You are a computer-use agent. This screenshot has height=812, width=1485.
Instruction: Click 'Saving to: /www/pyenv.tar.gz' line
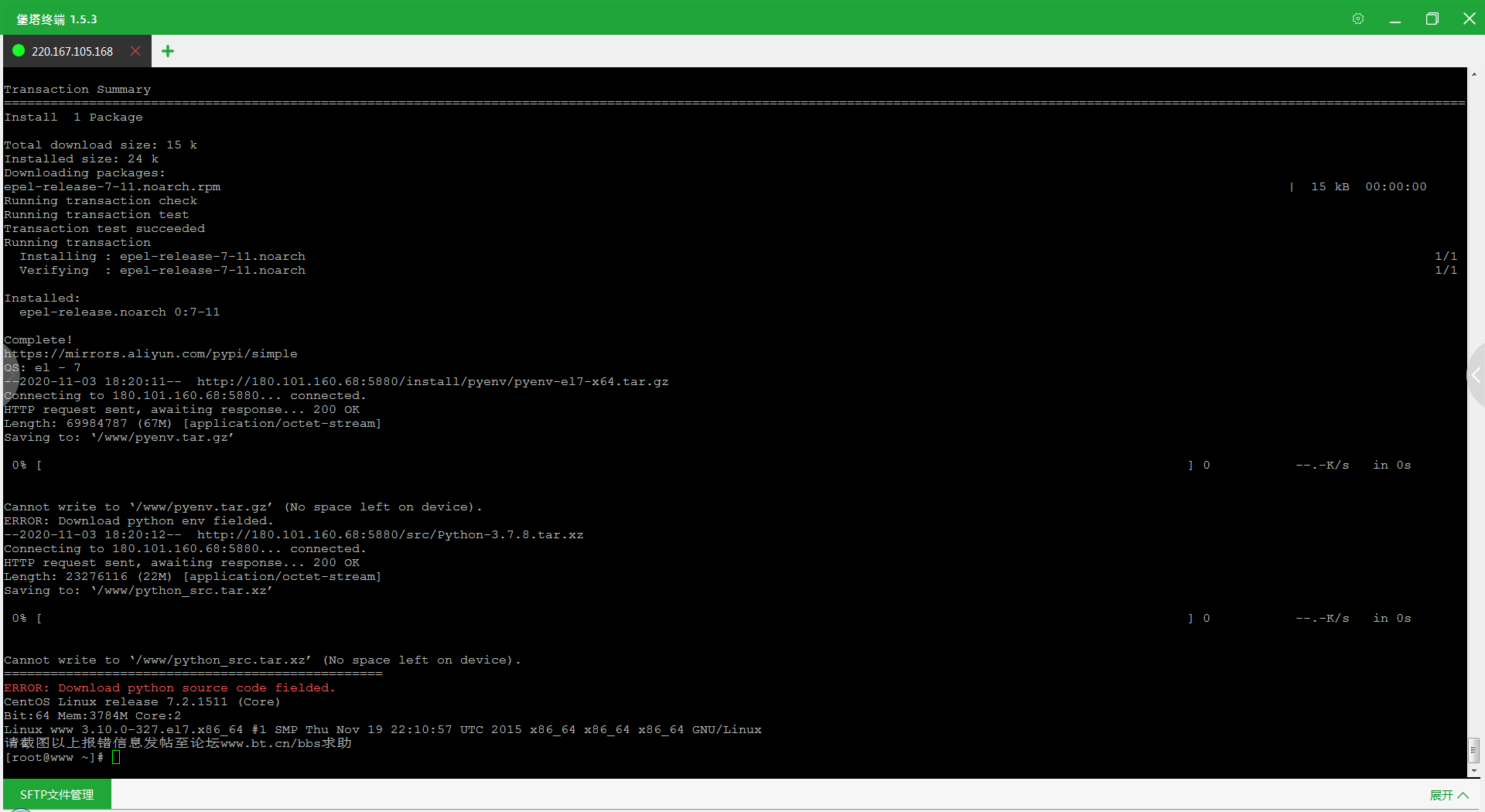click(x=119, y=437)
